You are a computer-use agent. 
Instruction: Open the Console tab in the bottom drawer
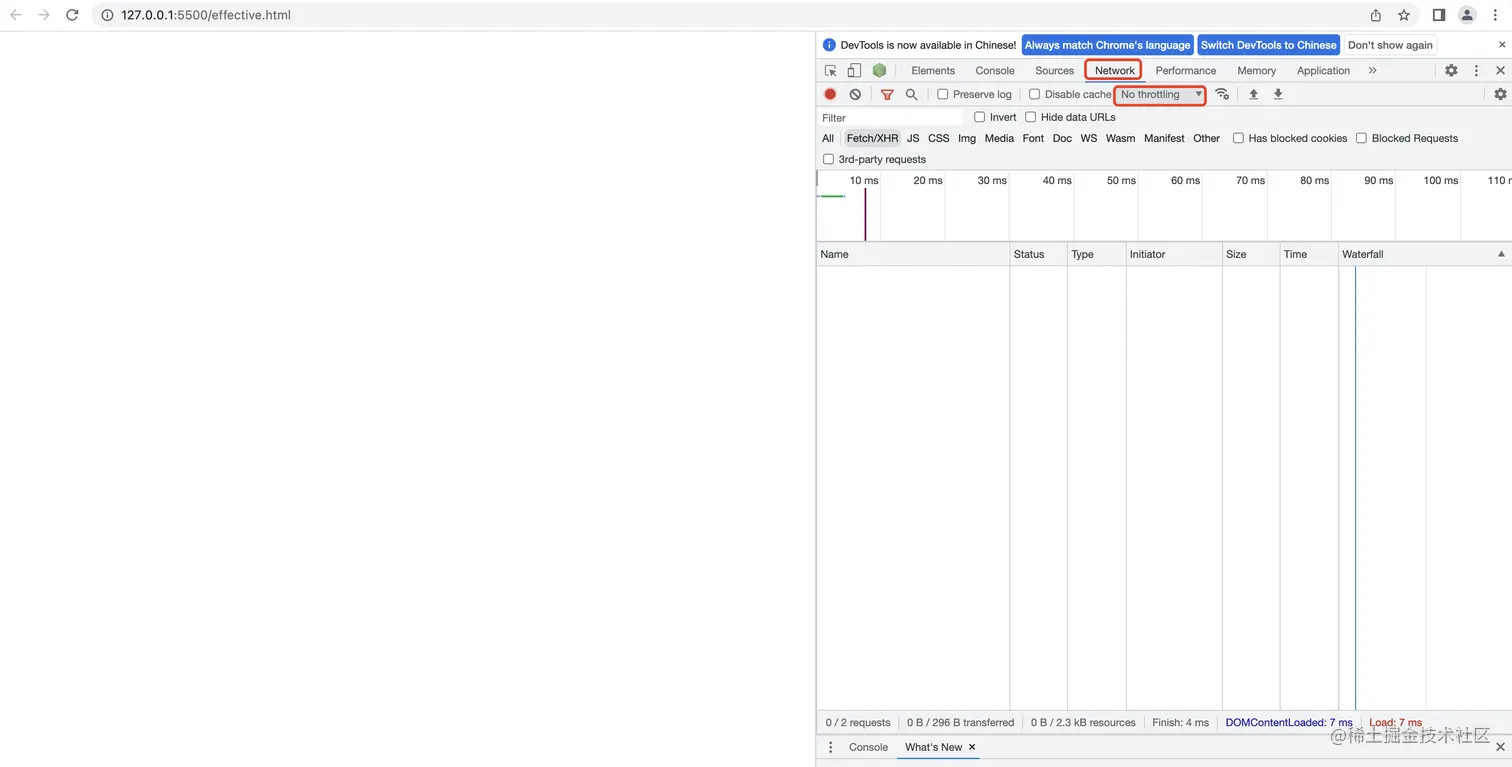pos(868,747)
